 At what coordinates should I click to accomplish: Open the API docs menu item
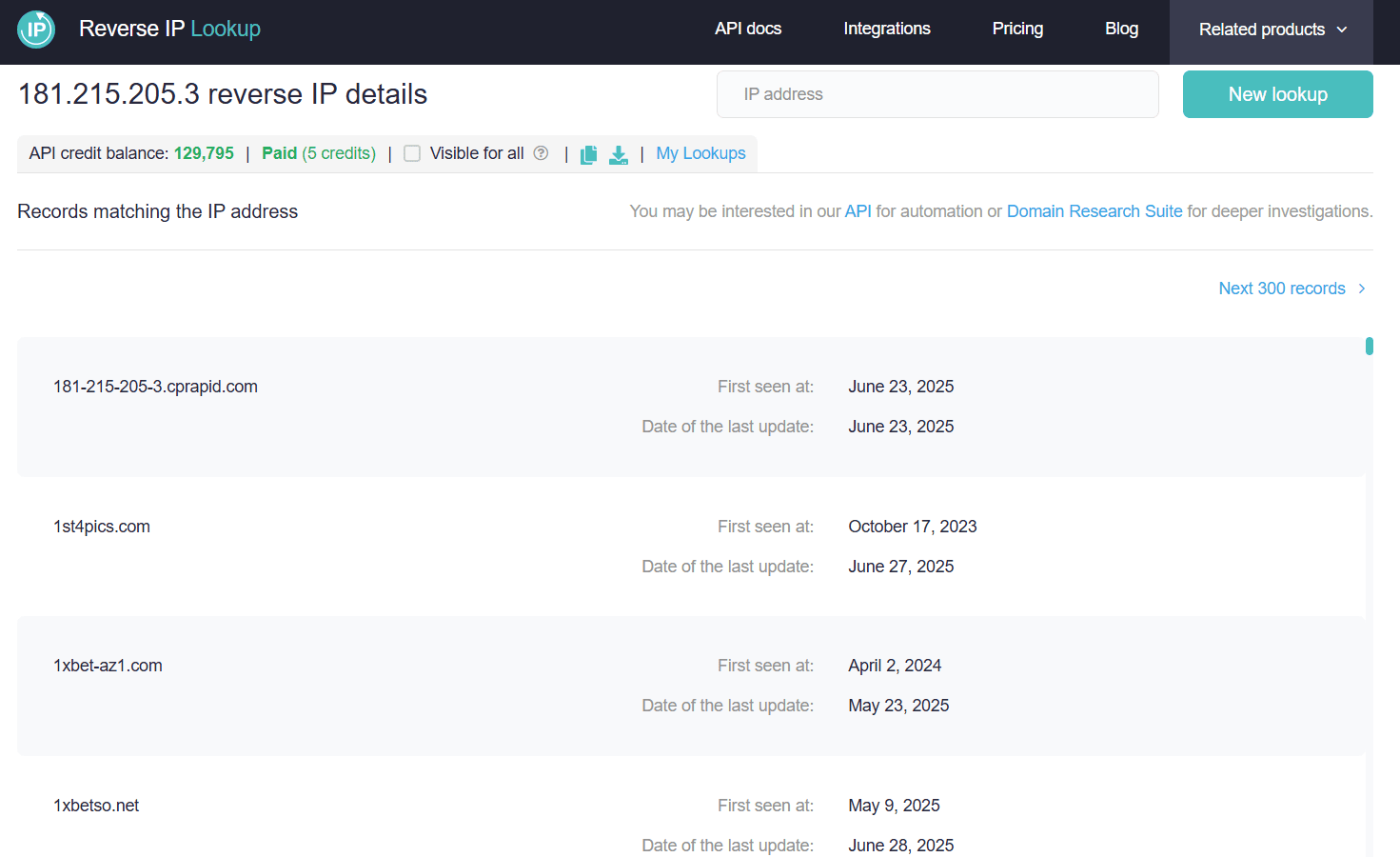point(748,29)
